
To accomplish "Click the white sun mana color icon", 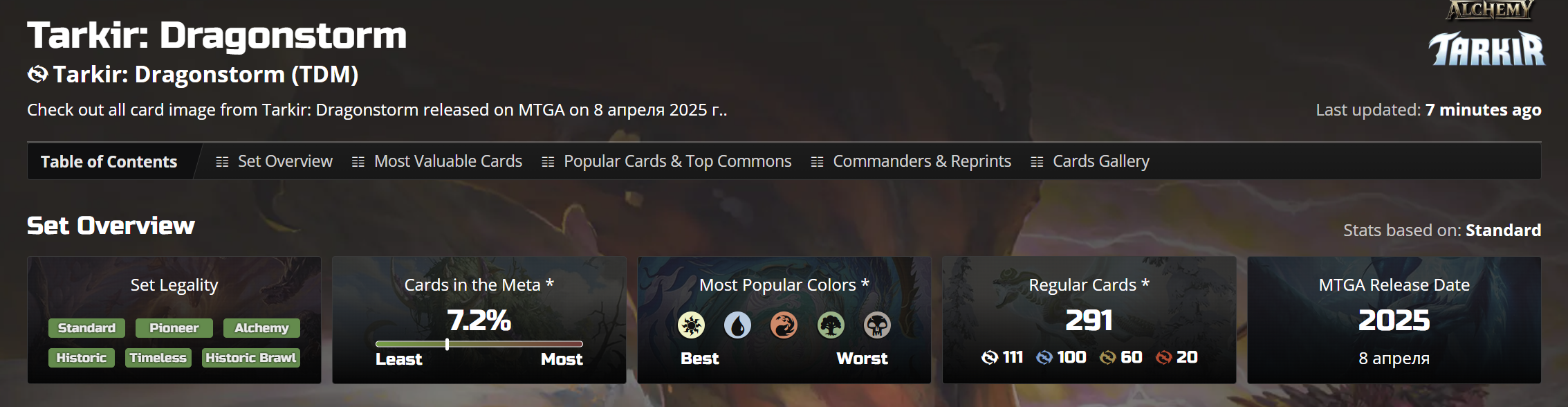I will coord(691,325).
